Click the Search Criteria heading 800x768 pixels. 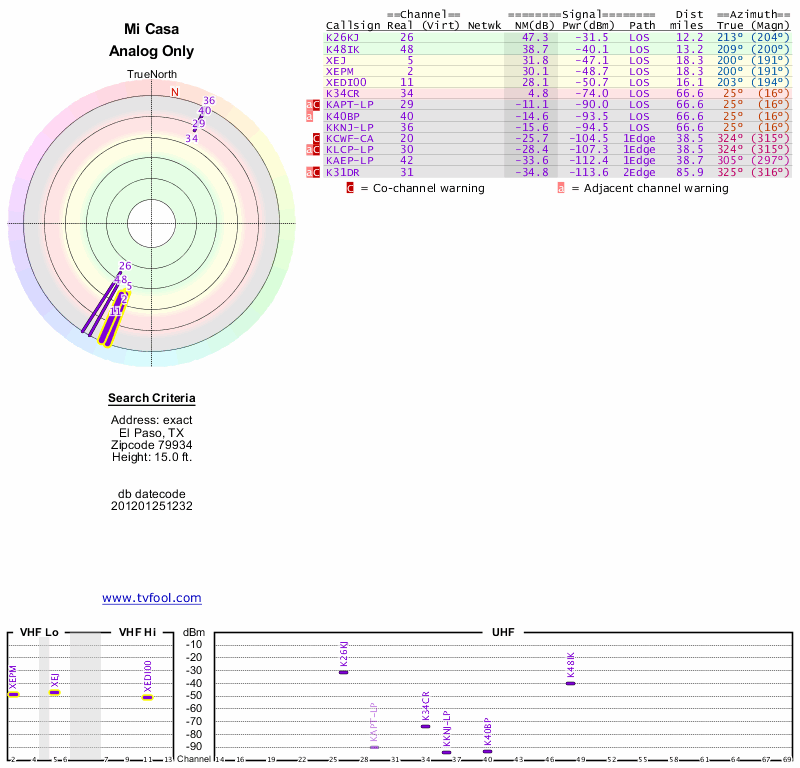click(x=152, y=398)
